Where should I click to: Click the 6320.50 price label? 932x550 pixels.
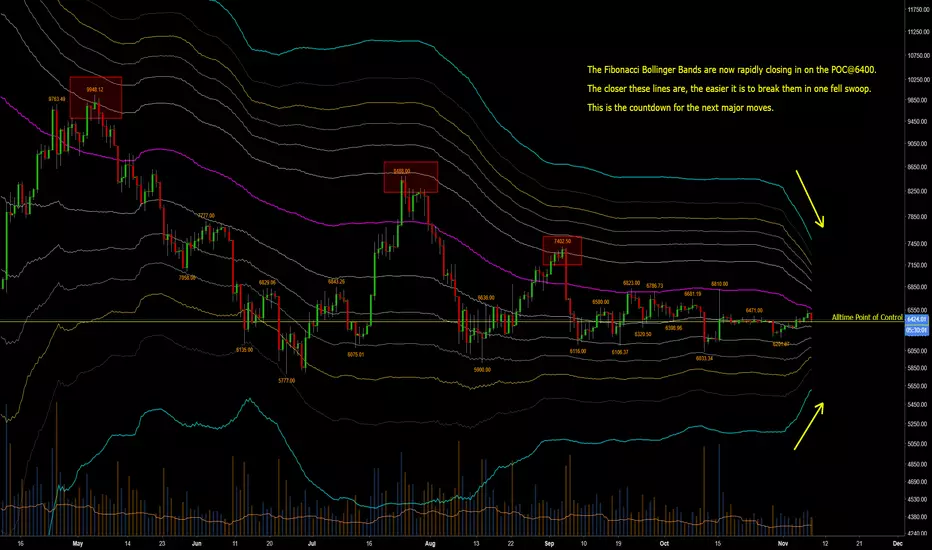[643, 334]
